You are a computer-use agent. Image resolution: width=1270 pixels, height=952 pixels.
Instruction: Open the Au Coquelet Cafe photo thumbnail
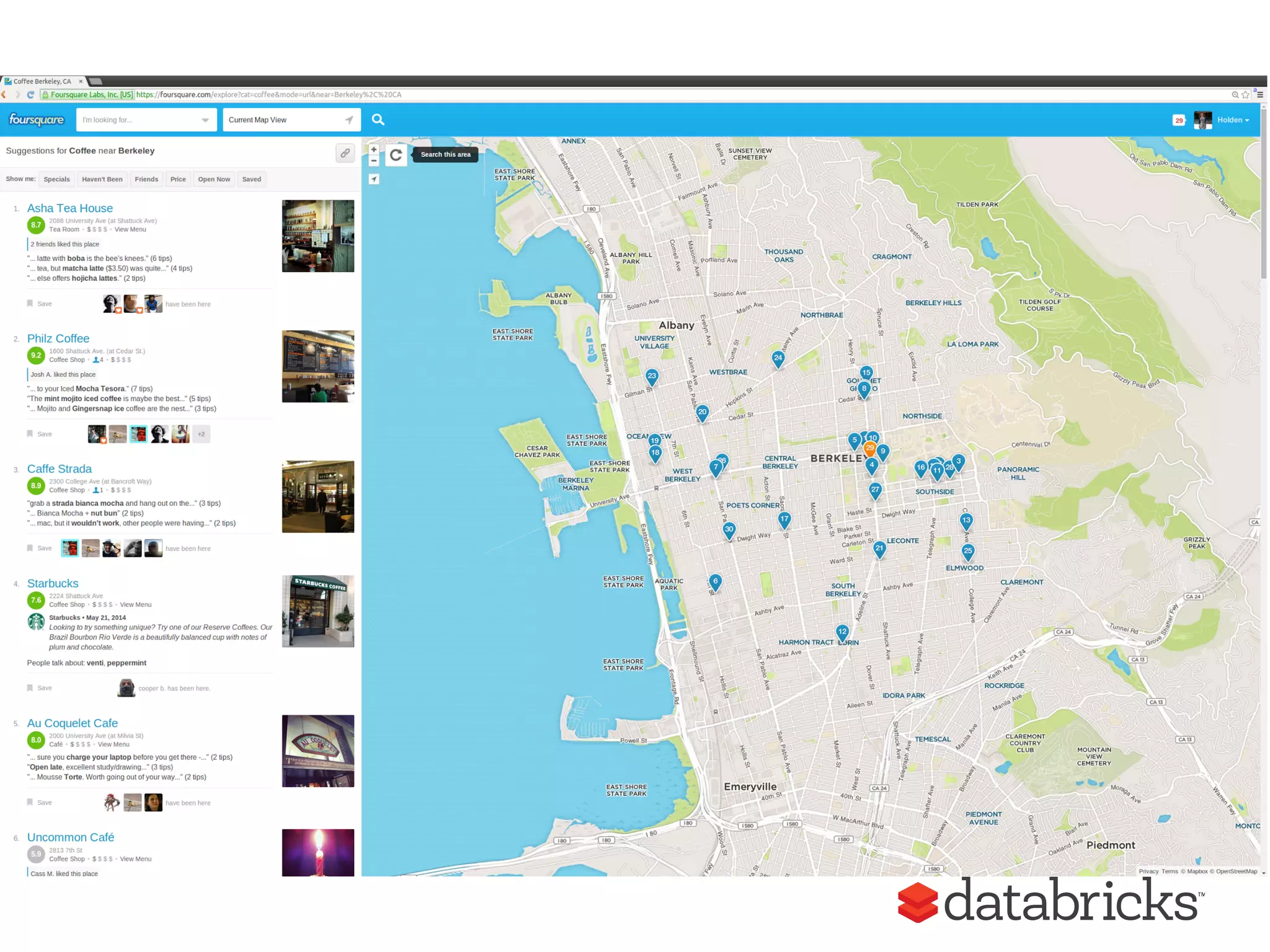(318, 751)
